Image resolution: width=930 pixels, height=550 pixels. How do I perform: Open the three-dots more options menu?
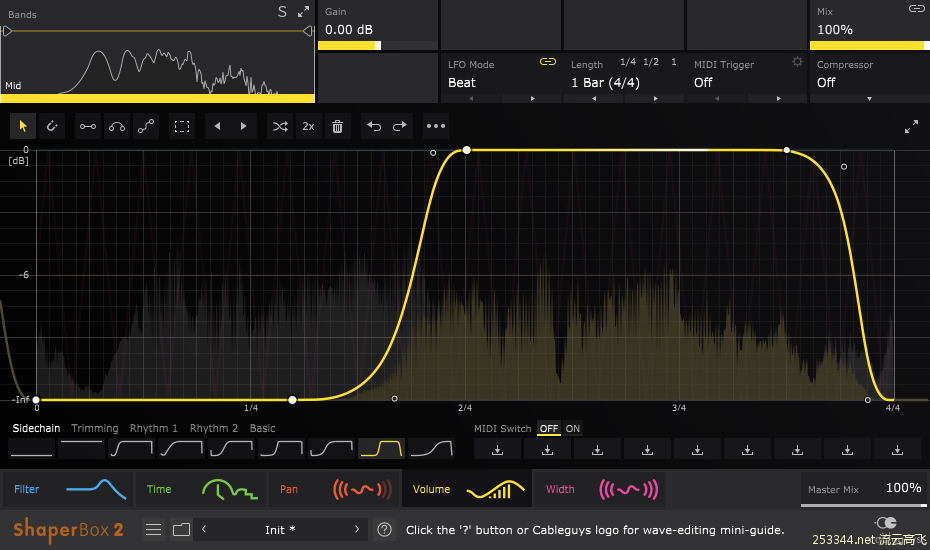[436, 126]
